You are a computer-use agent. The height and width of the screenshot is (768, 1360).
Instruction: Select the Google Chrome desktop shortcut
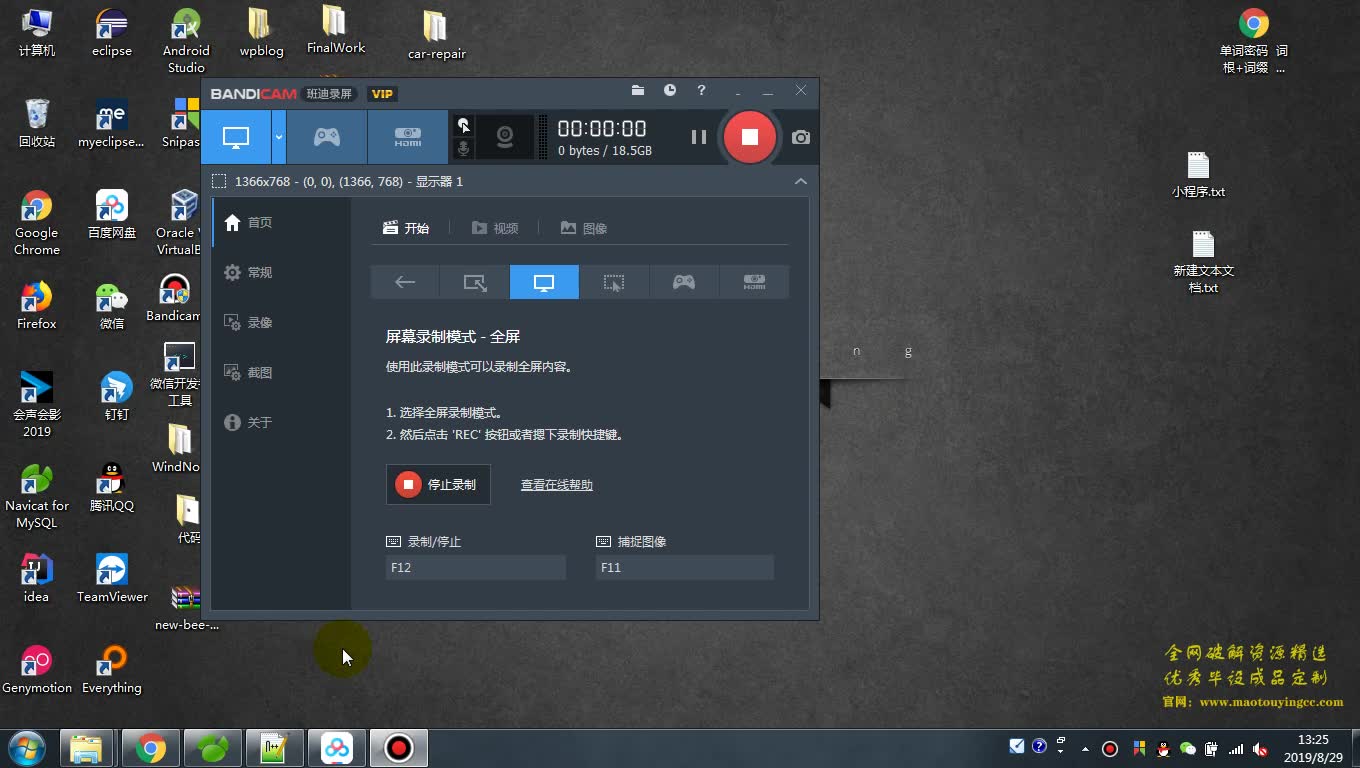tap(37, 223)
